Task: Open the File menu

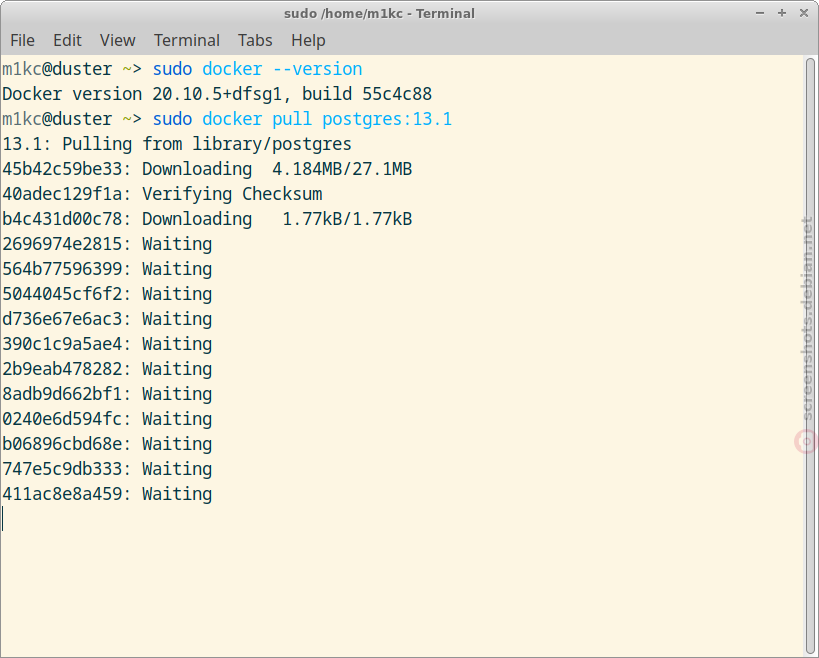Action: click(22, 40)
